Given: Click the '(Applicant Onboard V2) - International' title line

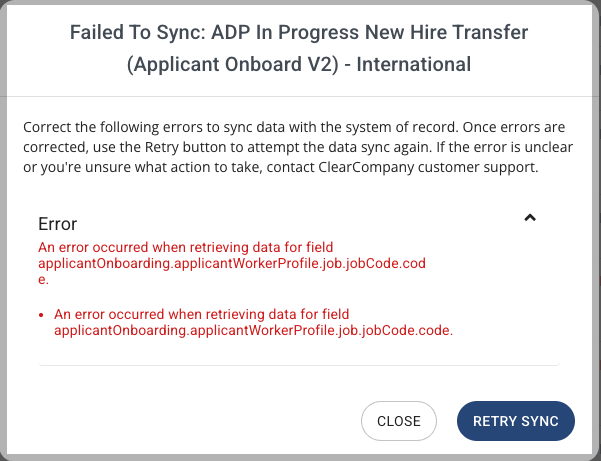Looking at the screenshot, I should click(299, 64).
